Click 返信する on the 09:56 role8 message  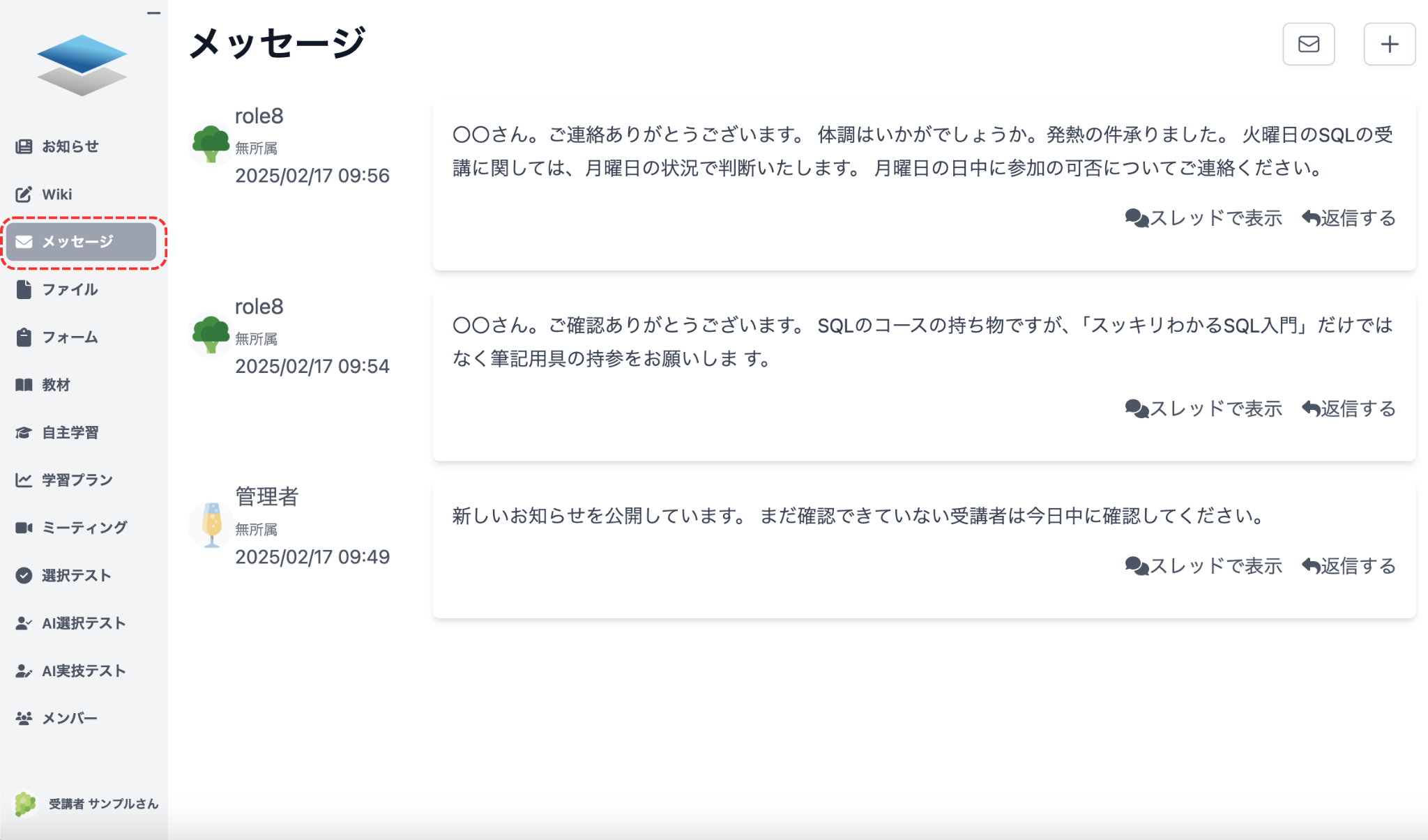(1347, 217)
